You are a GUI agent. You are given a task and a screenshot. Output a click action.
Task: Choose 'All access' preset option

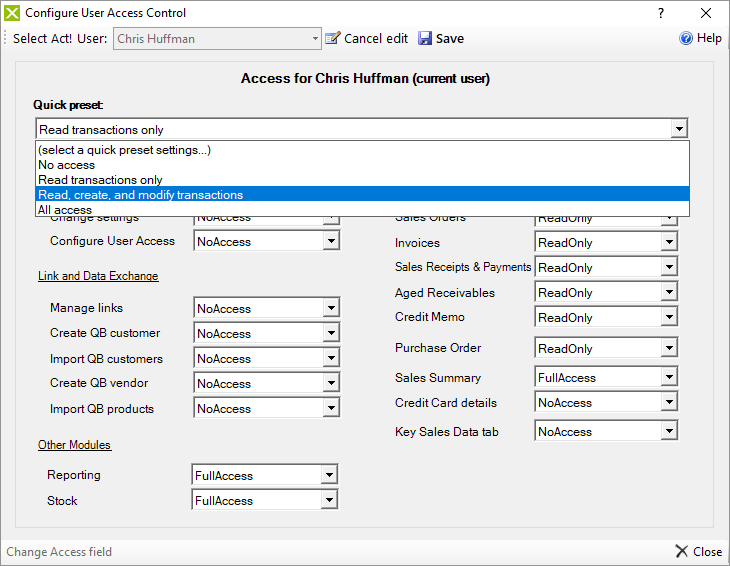point(362,209)
